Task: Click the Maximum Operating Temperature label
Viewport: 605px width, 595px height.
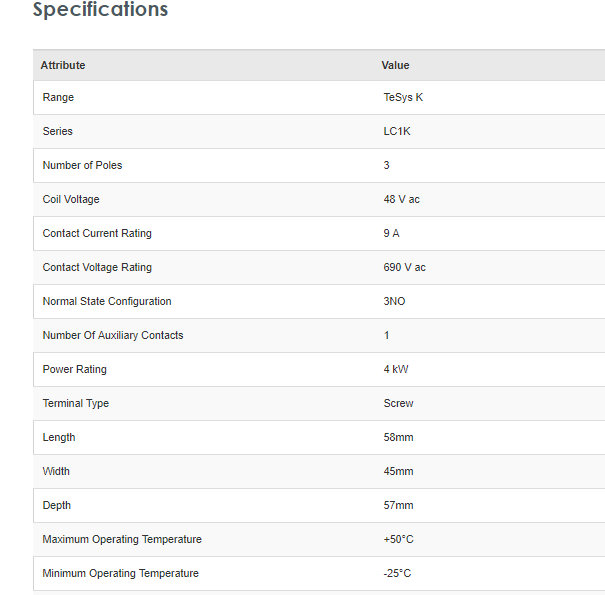Action: tap(122, 539)
